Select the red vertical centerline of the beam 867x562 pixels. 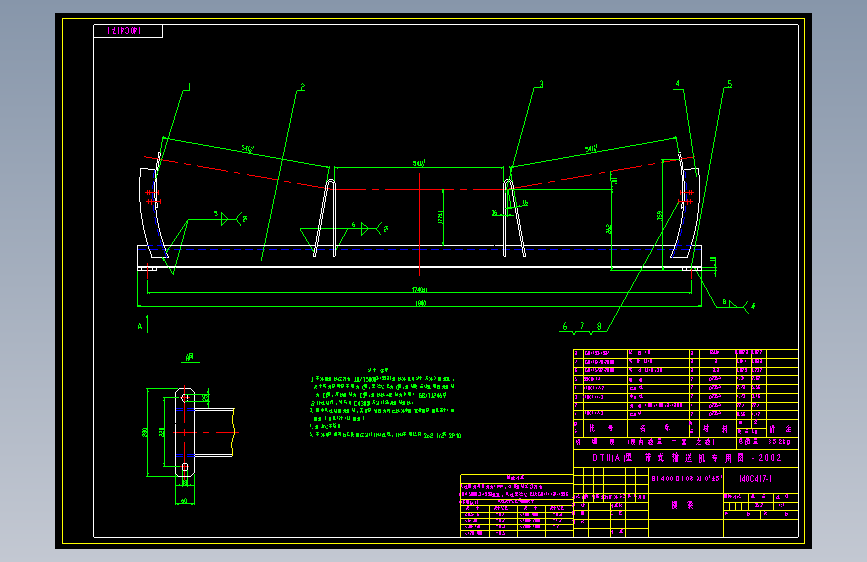tap(420, 224)
